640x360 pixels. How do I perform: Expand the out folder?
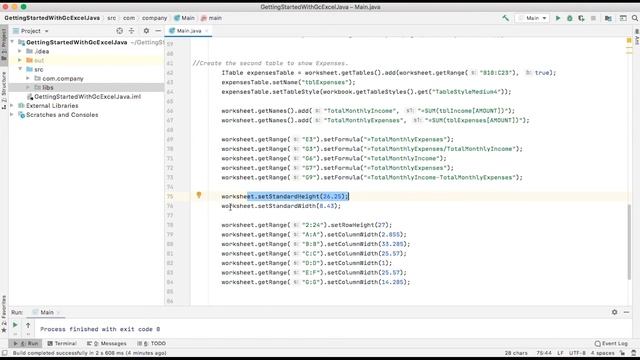click(20, 60)
